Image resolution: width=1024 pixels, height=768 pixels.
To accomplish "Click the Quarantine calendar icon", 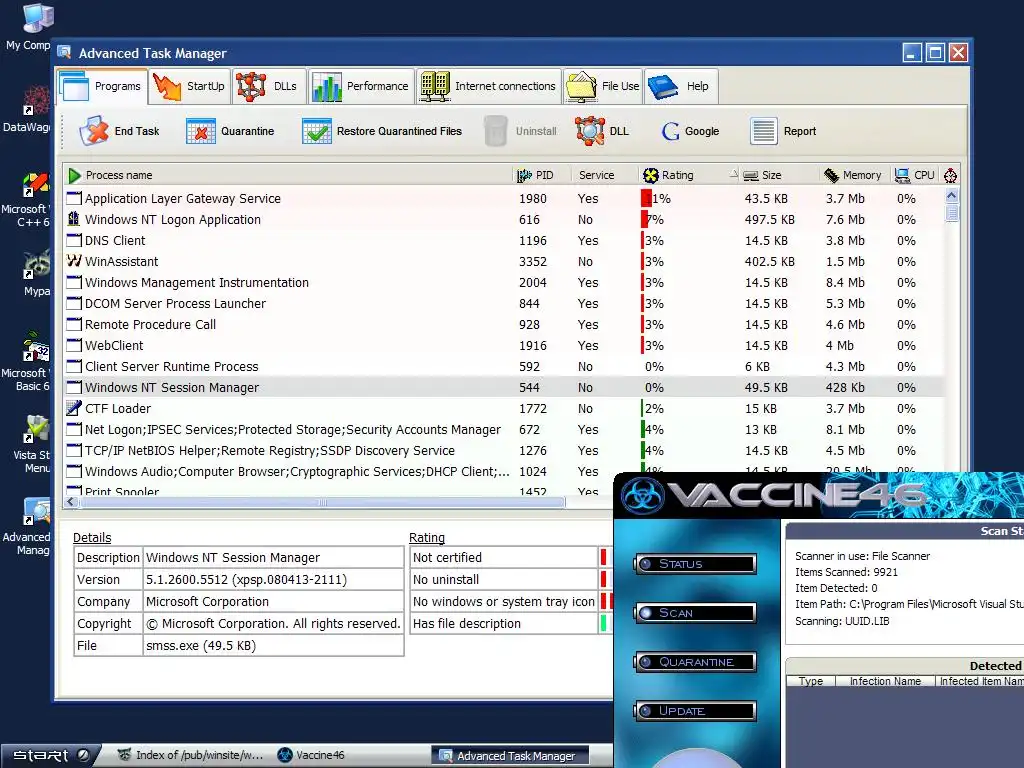I will point(201,131).
